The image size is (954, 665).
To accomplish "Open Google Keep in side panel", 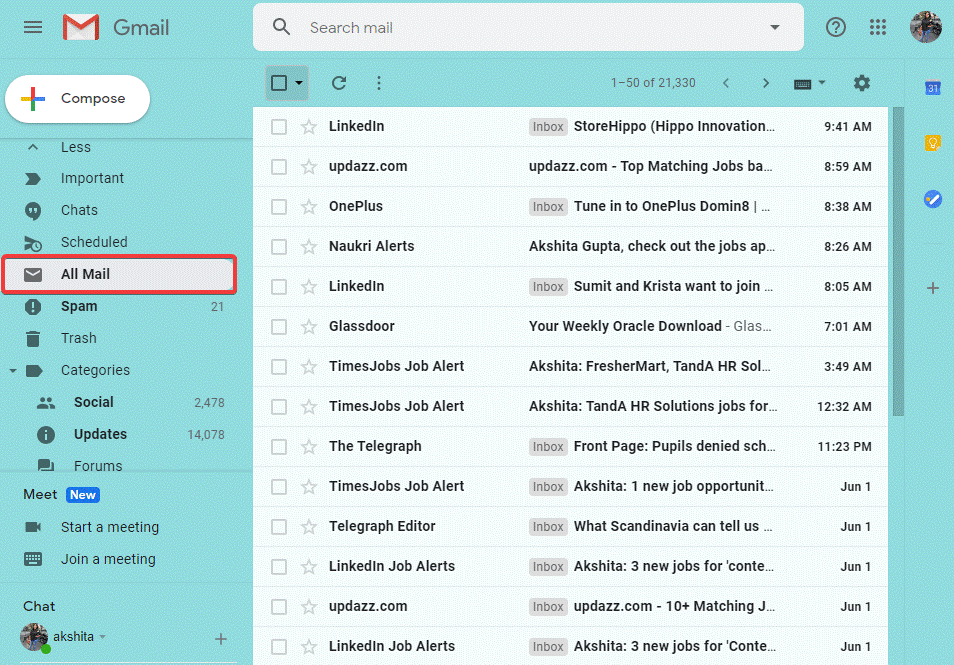I will tap(932, 143).
